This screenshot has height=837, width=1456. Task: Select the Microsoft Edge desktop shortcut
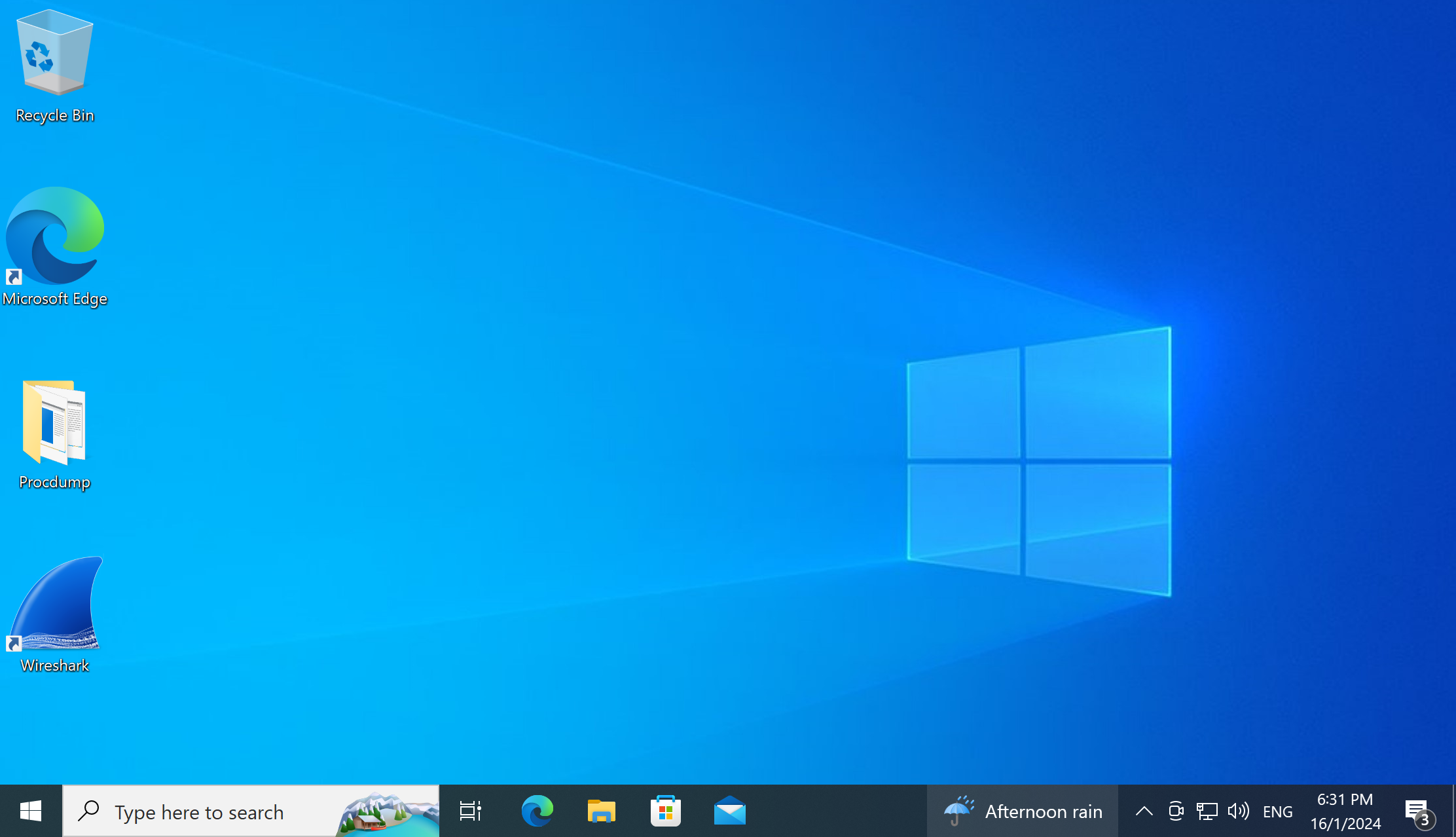point(54,248)
